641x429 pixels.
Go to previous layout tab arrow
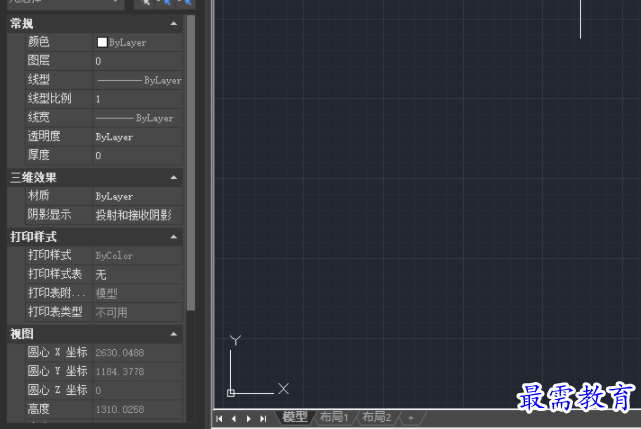click(x=234, y=418)
